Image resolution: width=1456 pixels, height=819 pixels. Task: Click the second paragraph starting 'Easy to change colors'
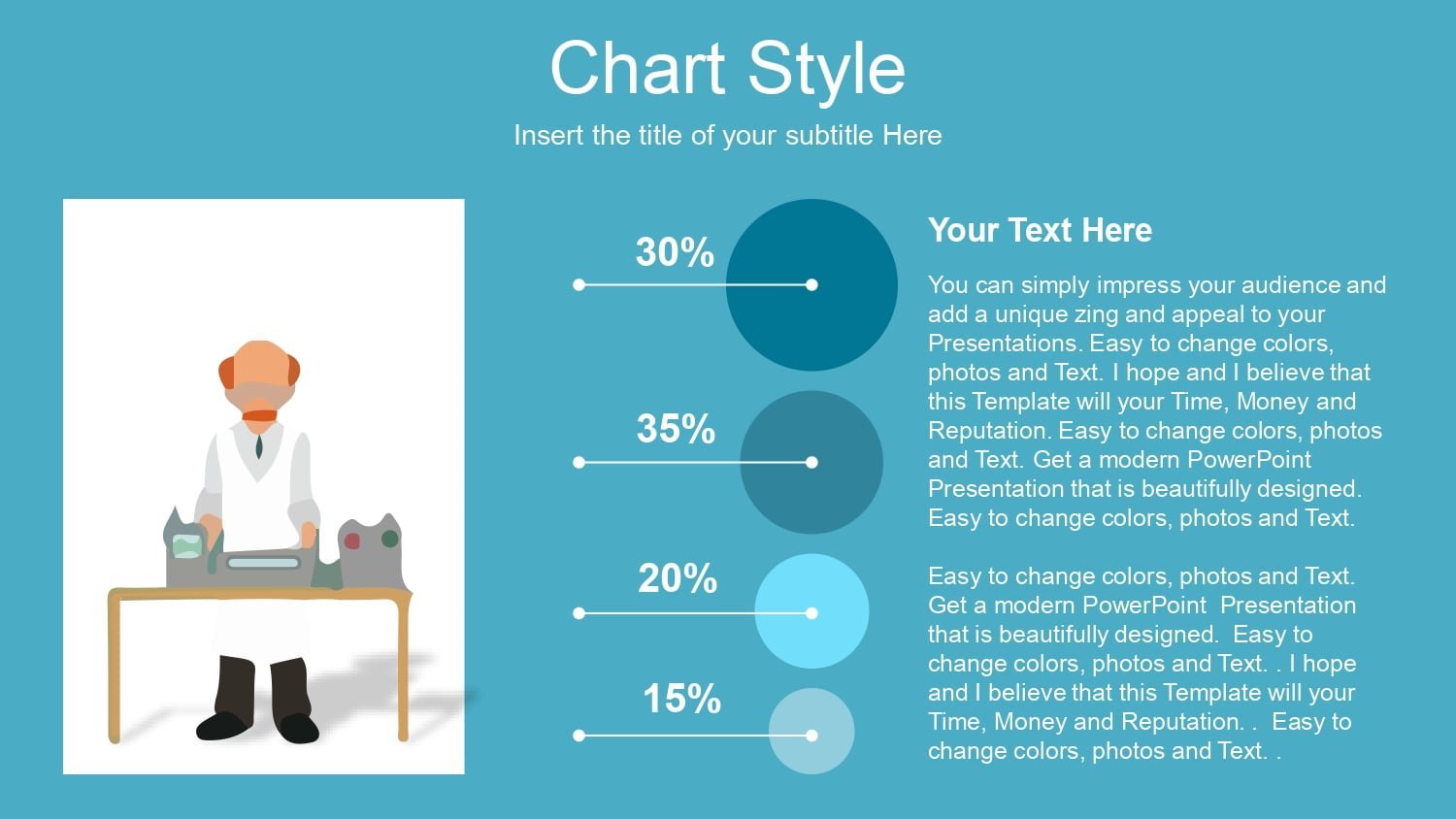point(1142,663)
